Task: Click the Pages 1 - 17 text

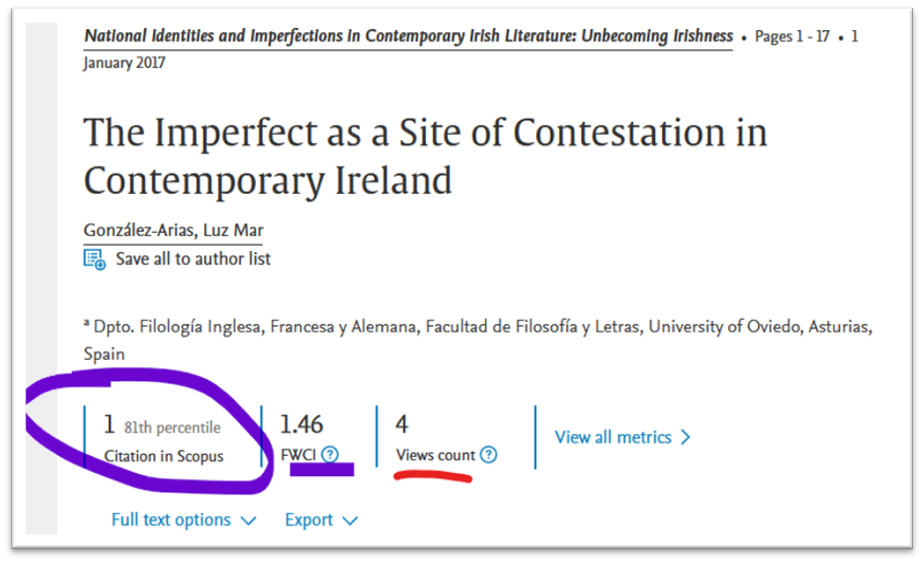Action: [792, 37]
